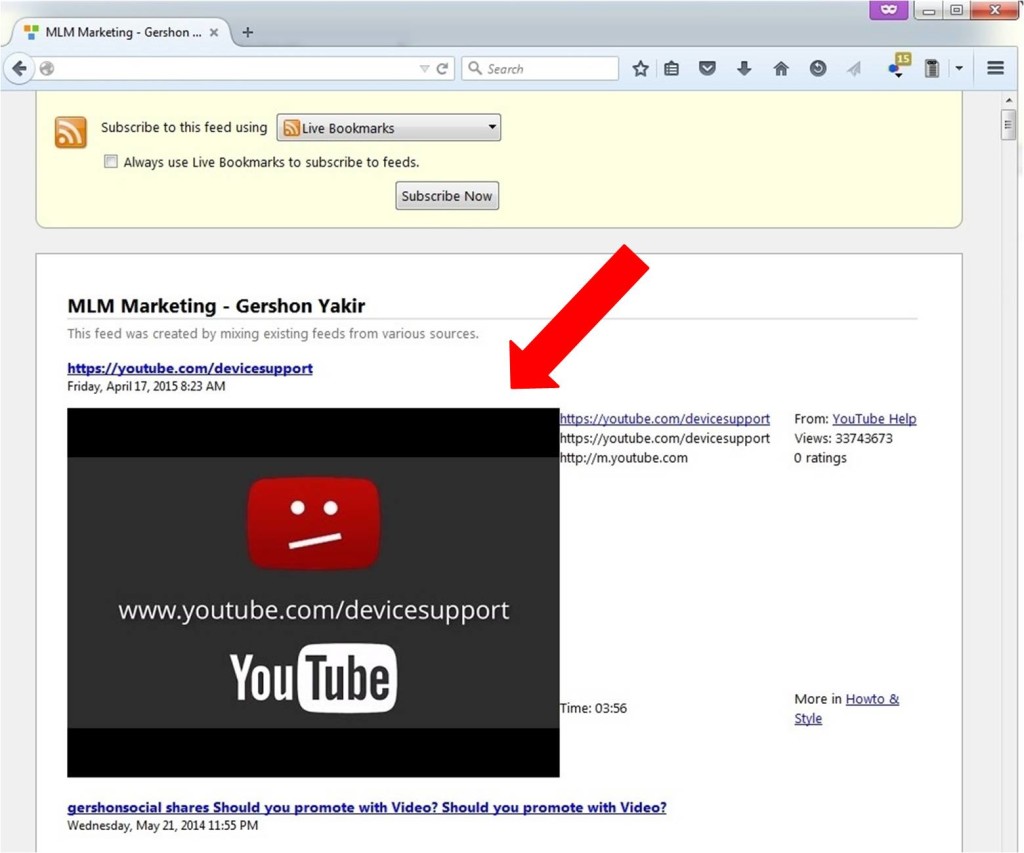This screenshot has width=1024, height=853.
Task: Close the MLM Marketing tab
Action: 214,32
